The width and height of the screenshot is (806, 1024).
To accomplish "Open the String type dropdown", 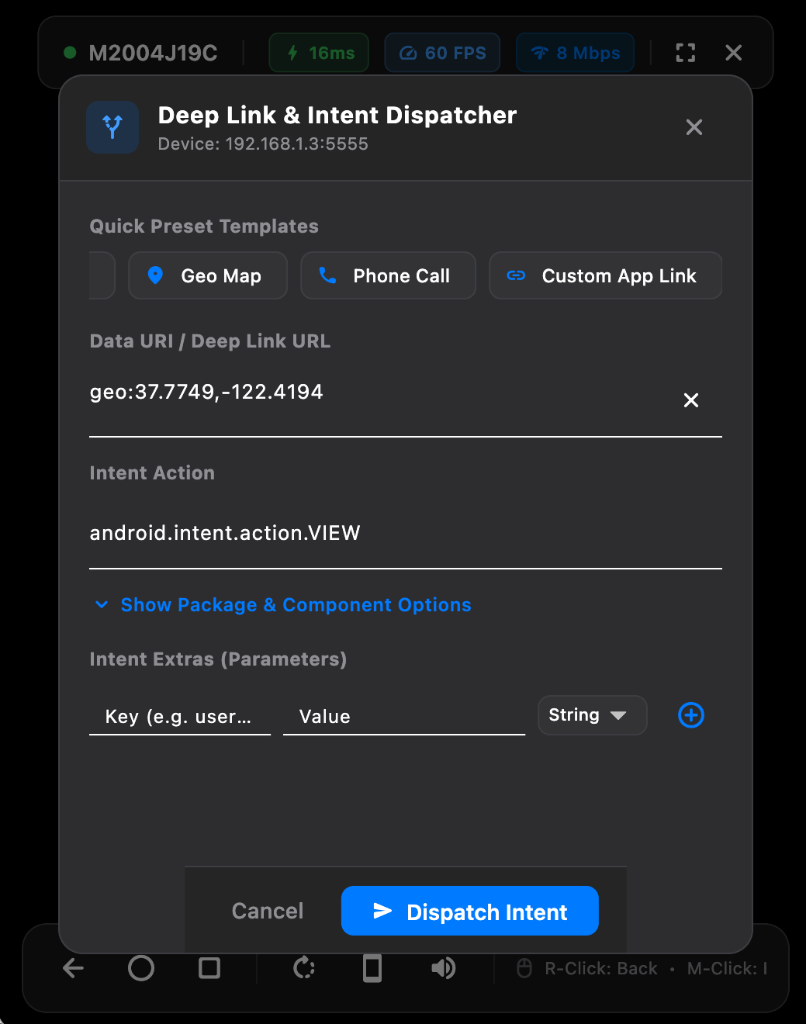I will tap(592, 715).
